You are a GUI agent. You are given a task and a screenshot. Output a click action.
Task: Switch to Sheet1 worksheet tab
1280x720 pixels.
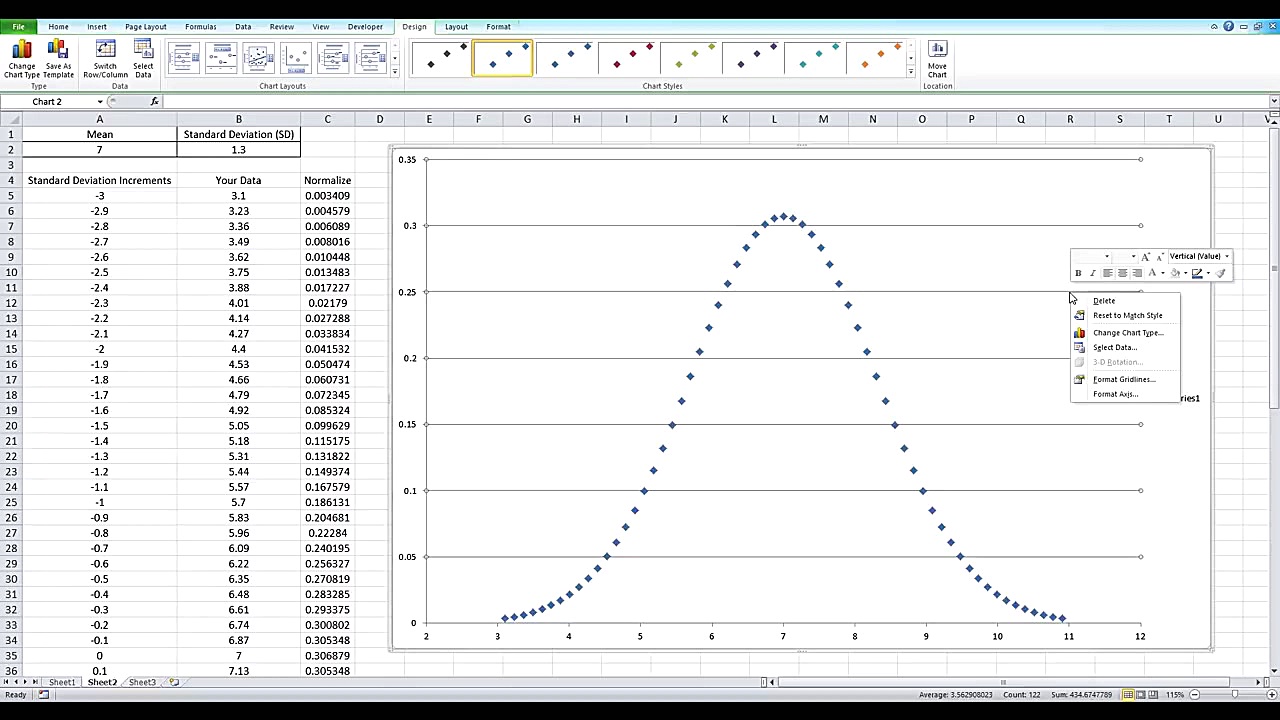click(x=62, y=682)
